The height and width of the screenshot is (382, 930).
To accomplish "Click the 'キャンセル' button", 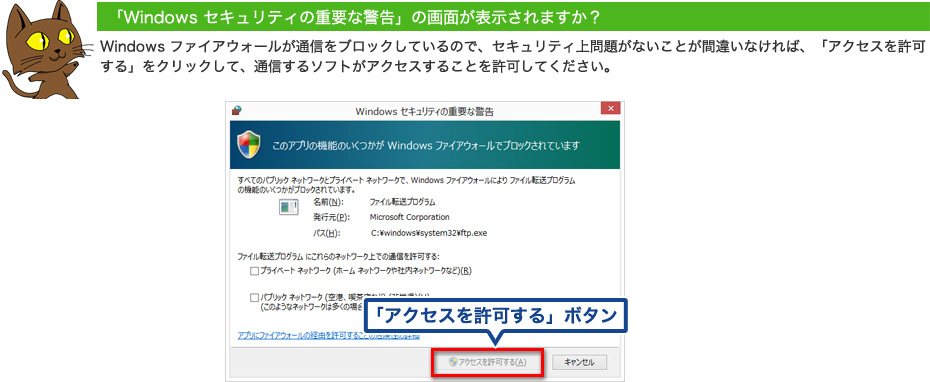I will 579,362.
